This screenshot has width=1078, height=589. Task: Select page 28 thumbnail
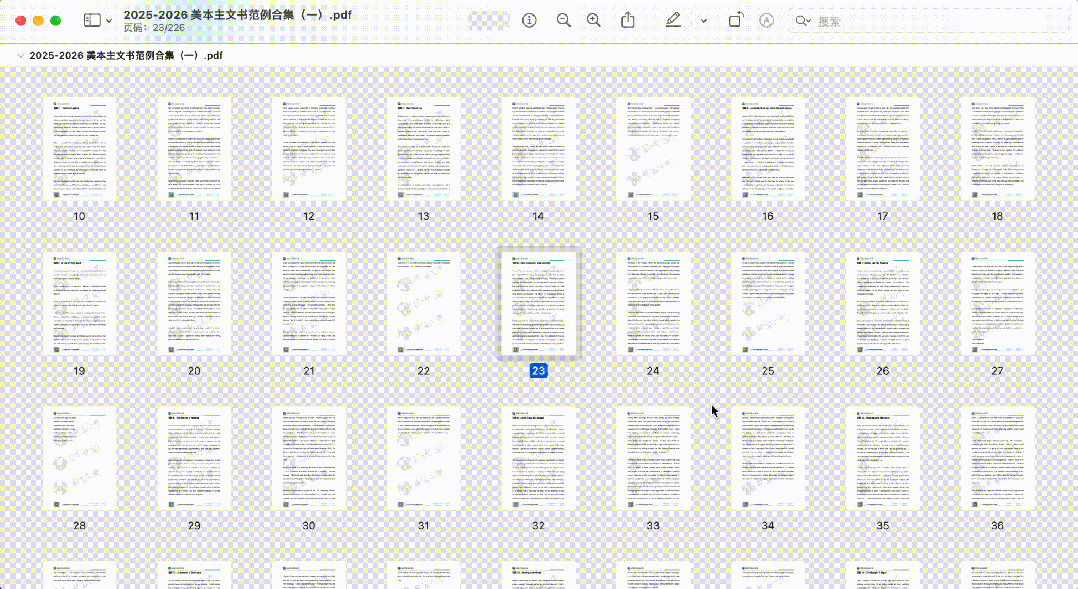click(x=80, y=458)
